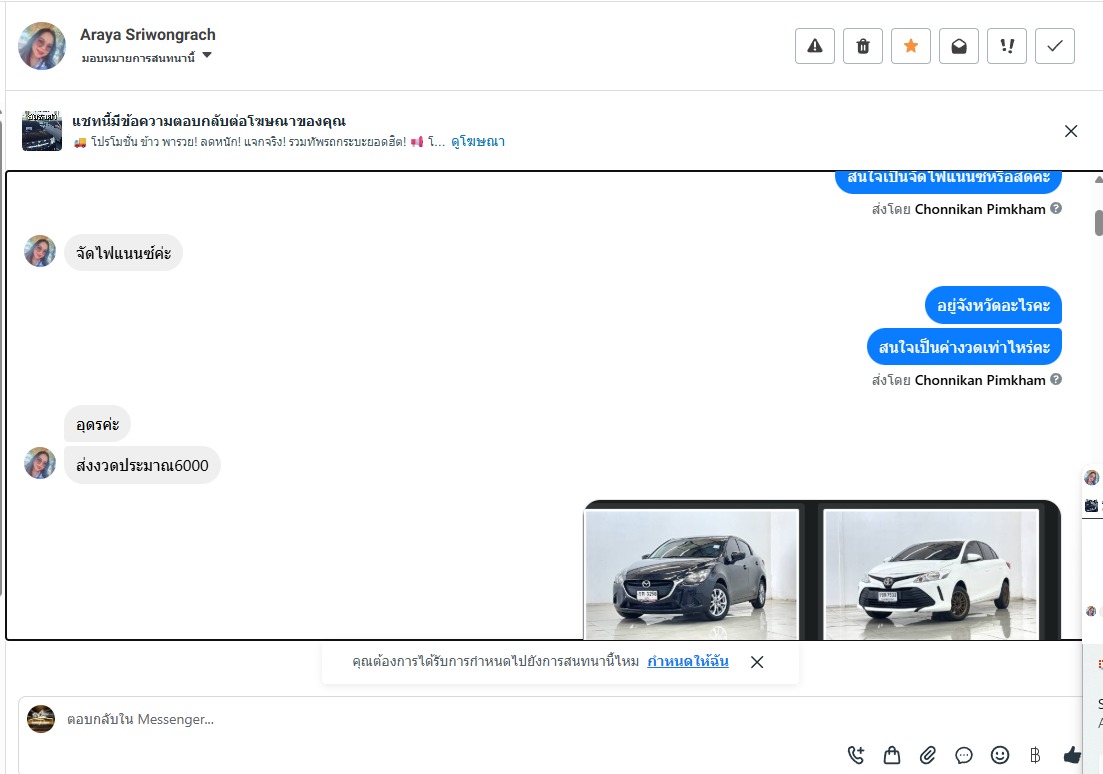Viewport: 1103px width, 774px height.
Task: Open the ดูโฆษณา view ad link
Action: click(478, 141)
